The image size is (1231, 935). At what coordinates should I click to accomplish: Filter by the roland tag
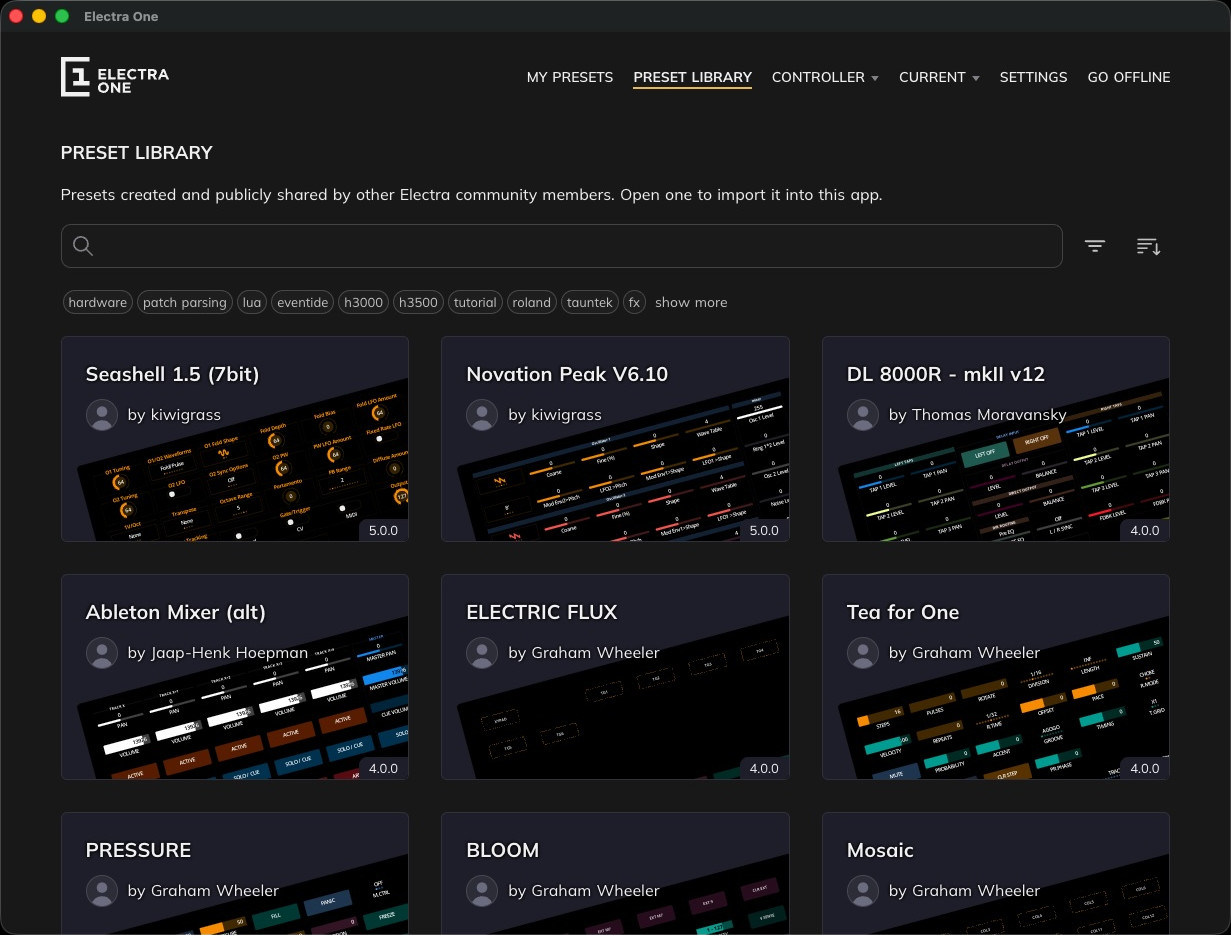coord(531,302)
